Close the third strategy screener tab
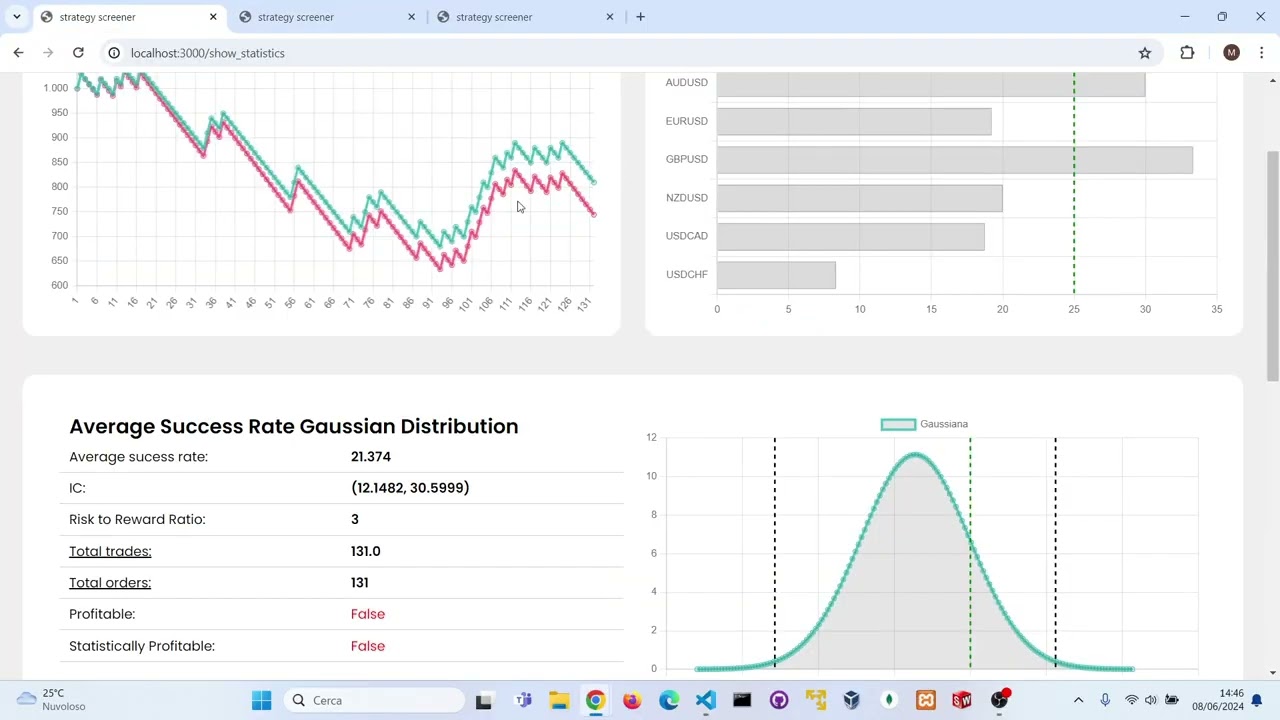 click(609, 17)
